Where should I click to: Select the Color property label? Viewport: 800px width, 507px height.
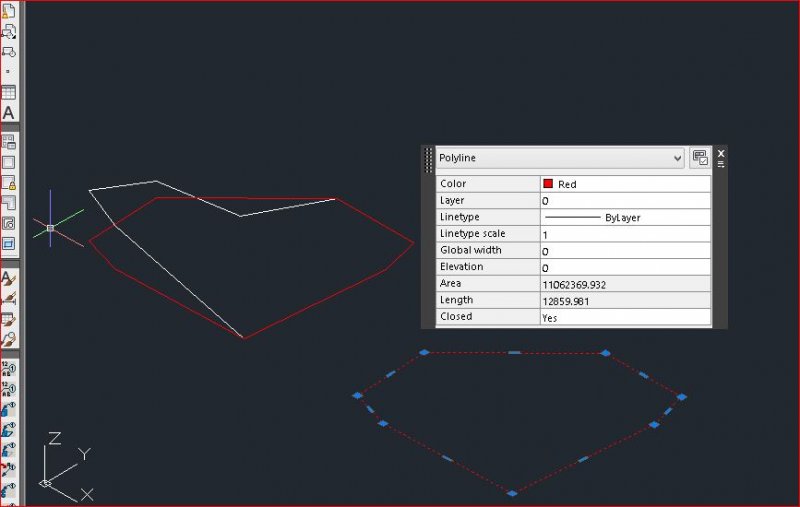[453, 184]
